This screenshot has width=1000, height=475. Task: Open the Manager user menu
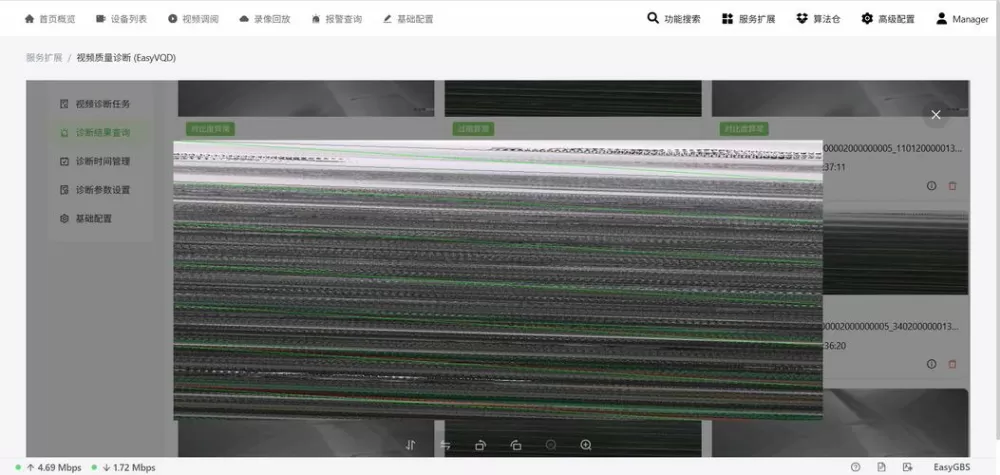962,18
